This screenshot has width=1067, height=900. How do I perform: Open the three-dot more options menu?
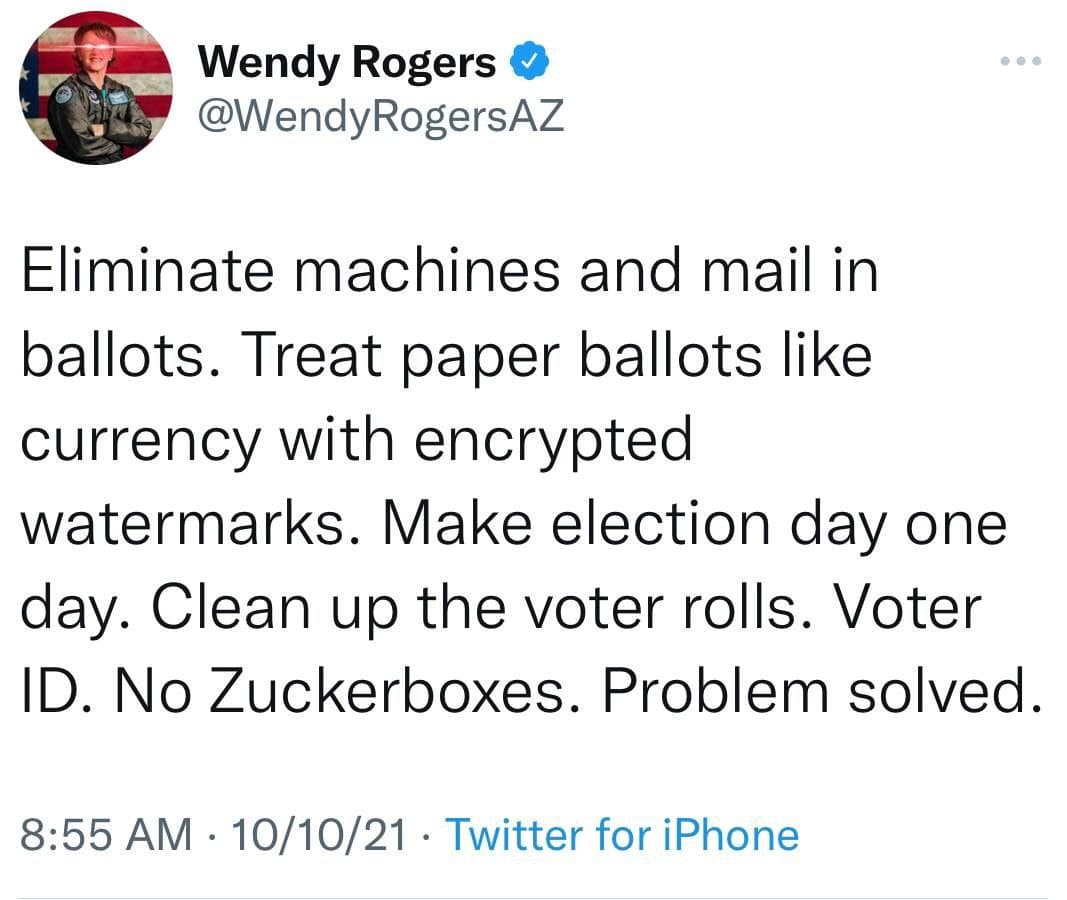coord(1021,62)
